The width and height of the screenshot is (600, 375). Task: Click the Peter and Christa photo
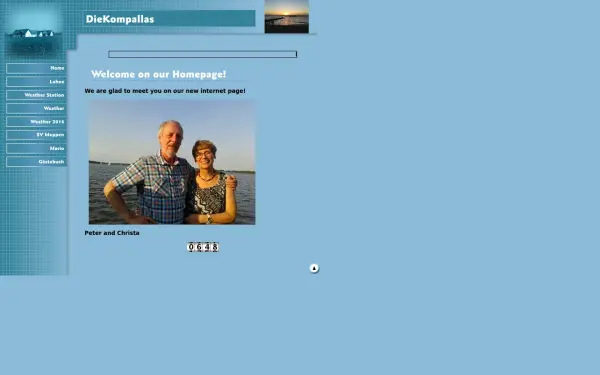coord(172,162)
